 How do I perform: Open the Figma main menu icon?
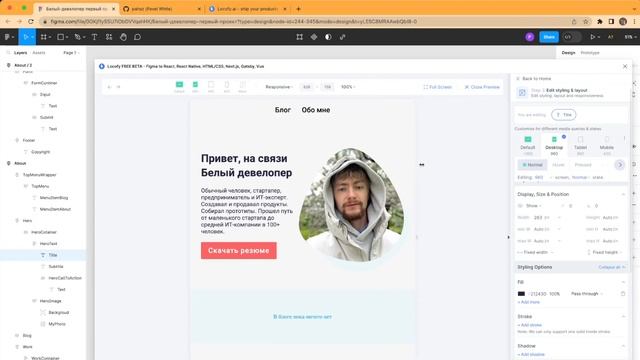point(7,37)
